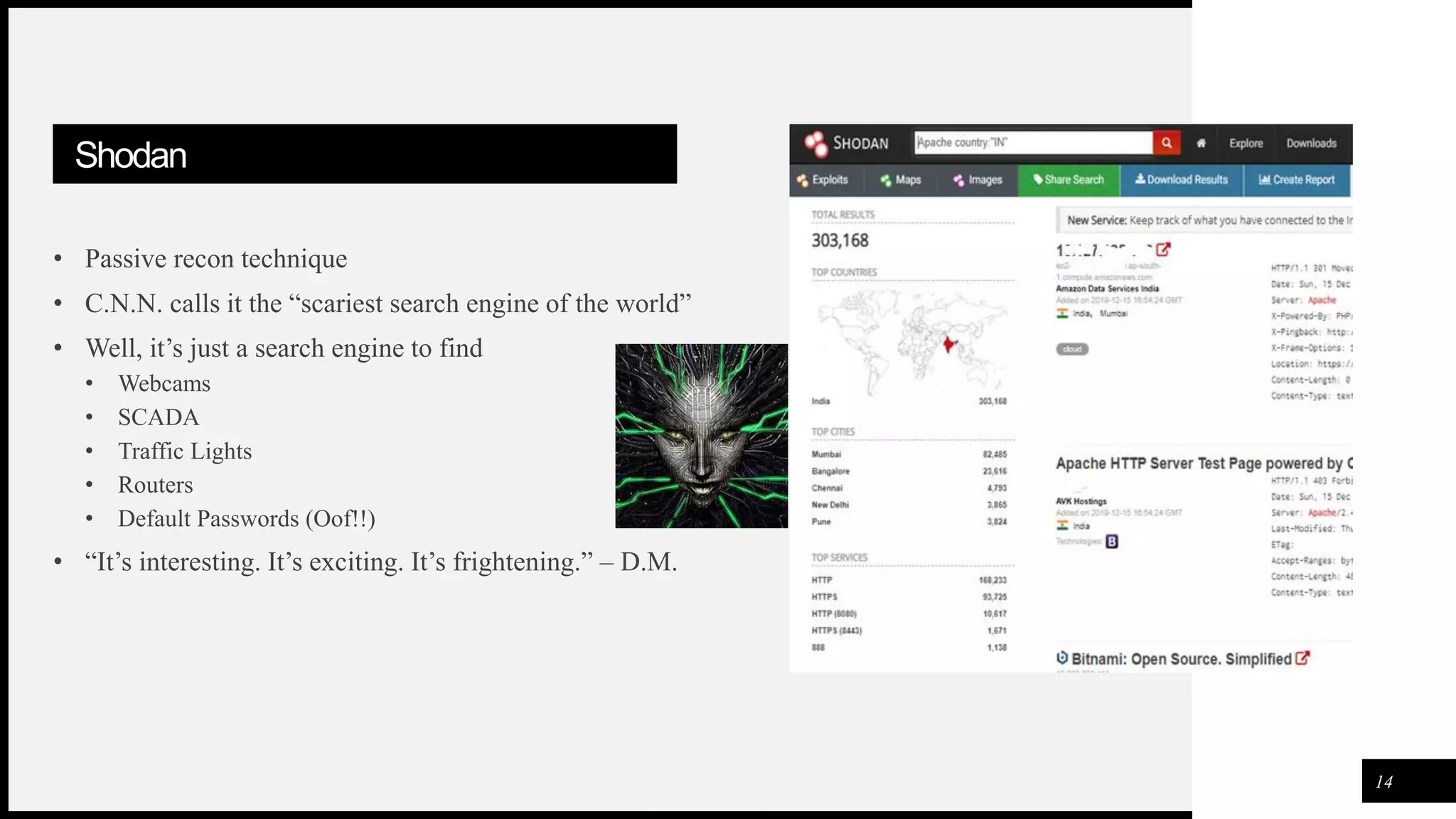The height and width of the screenshot is (819, 1456).
Task: Click the world map in Top Countries
Action: [913, 343]
